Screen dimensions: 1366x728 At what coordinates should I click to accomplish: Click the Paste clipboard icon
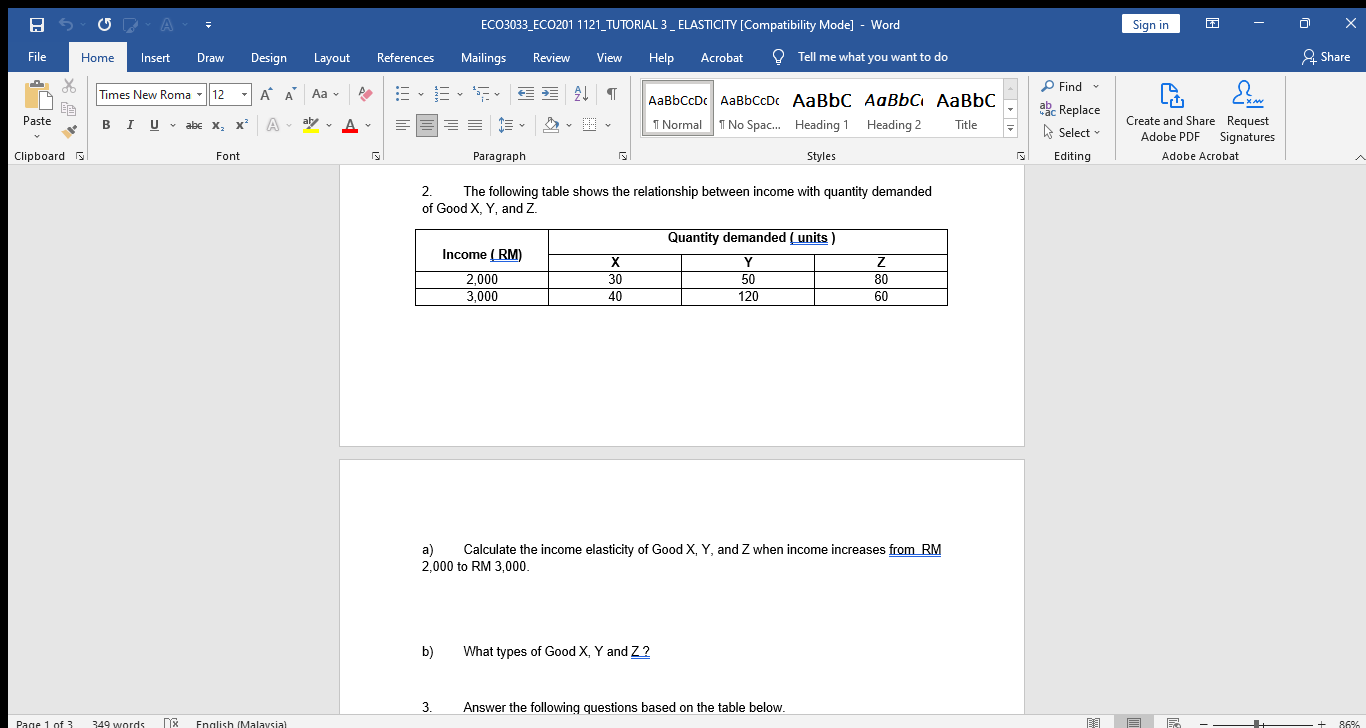[x=37, y=96]
